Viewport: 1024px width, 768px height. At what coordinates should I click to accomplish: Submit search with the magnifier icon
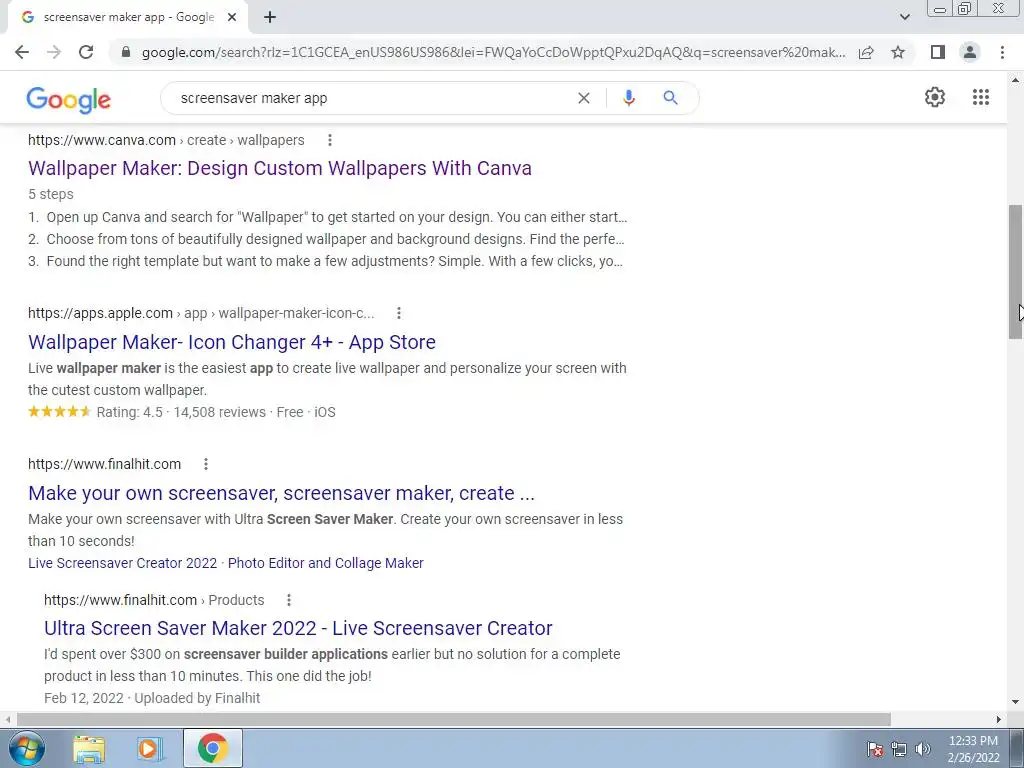click(670, 98)
